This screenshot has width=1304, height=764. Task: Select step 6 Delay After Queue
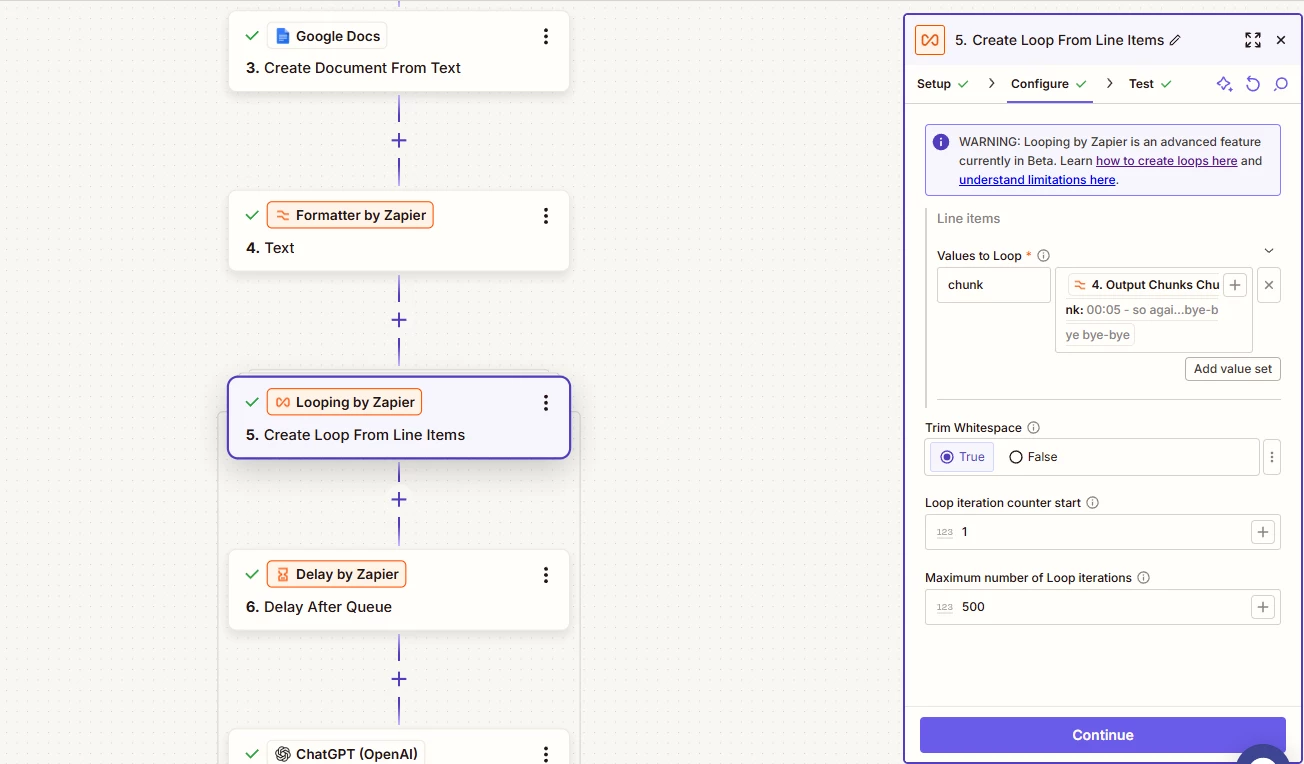(x=399, y=590)
